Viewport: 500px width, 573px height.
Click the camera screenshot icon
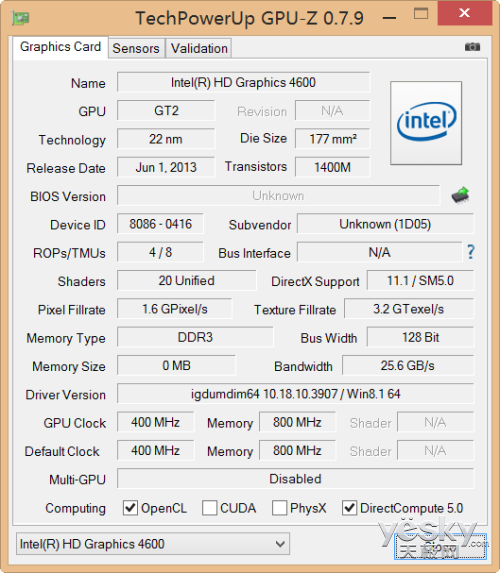coord(472,47)
